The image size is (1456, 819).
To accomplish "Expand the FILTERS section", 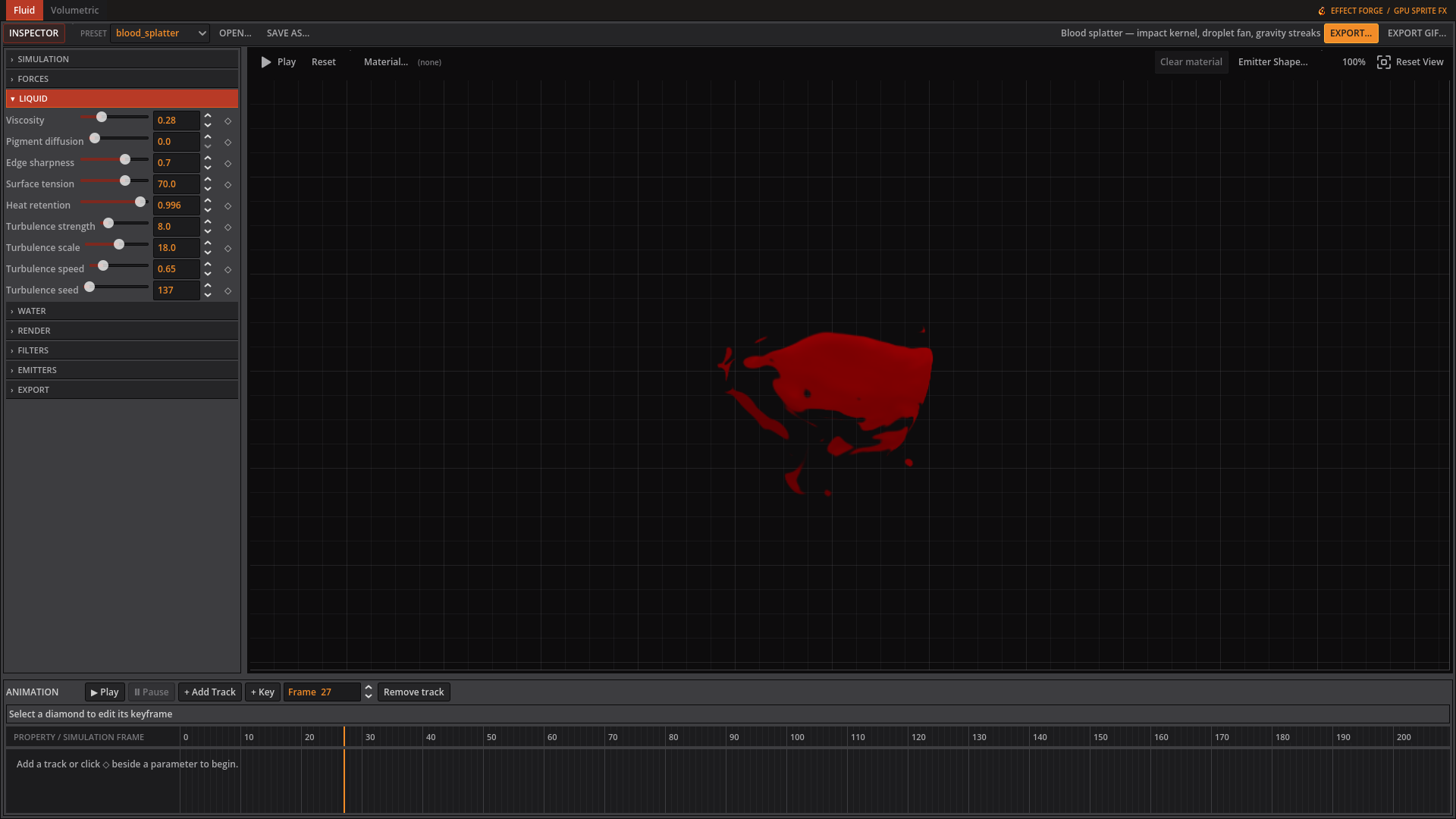I will pos(122,350).
